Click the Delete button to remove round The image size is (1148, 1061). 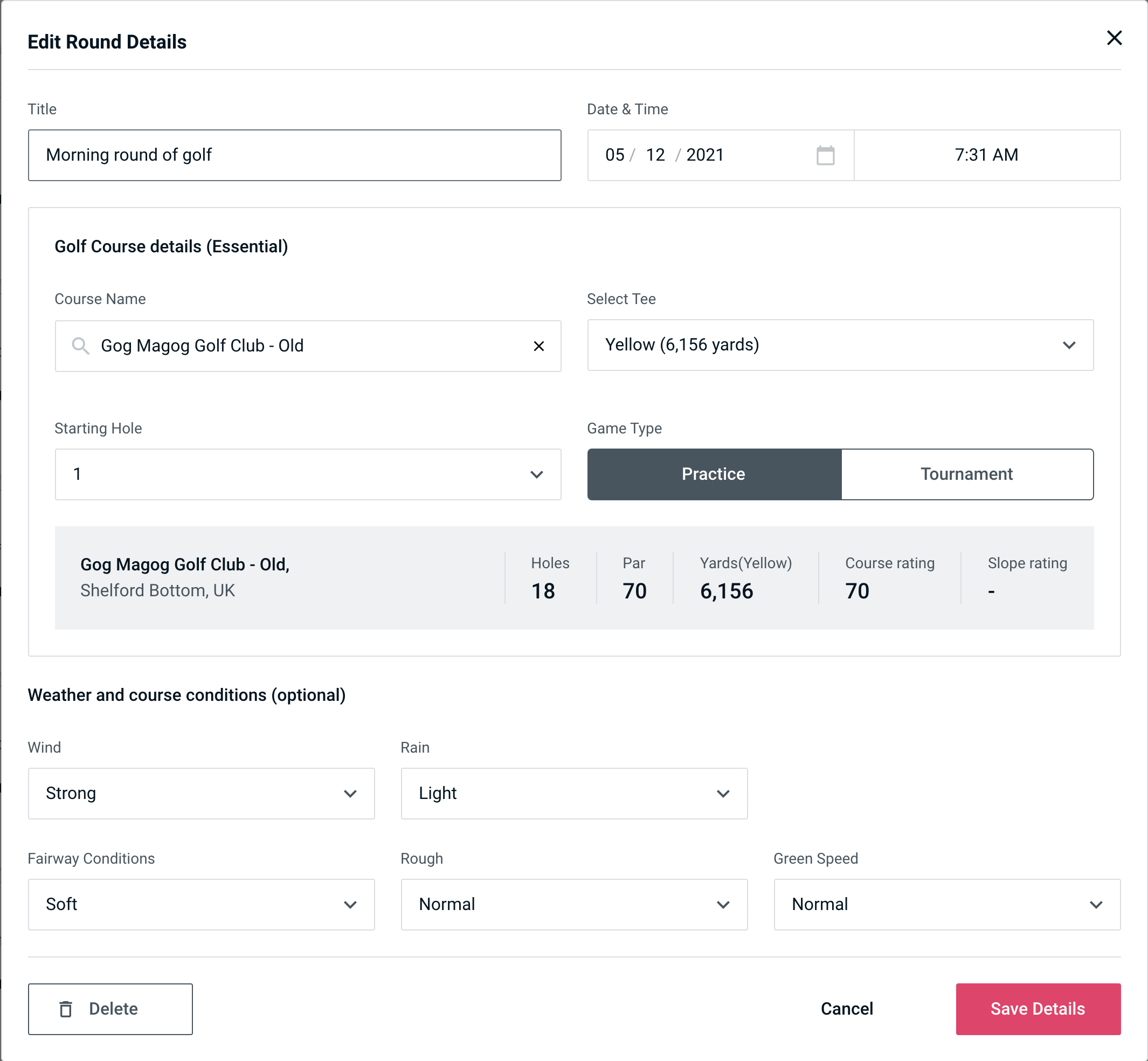[111, 1008]
